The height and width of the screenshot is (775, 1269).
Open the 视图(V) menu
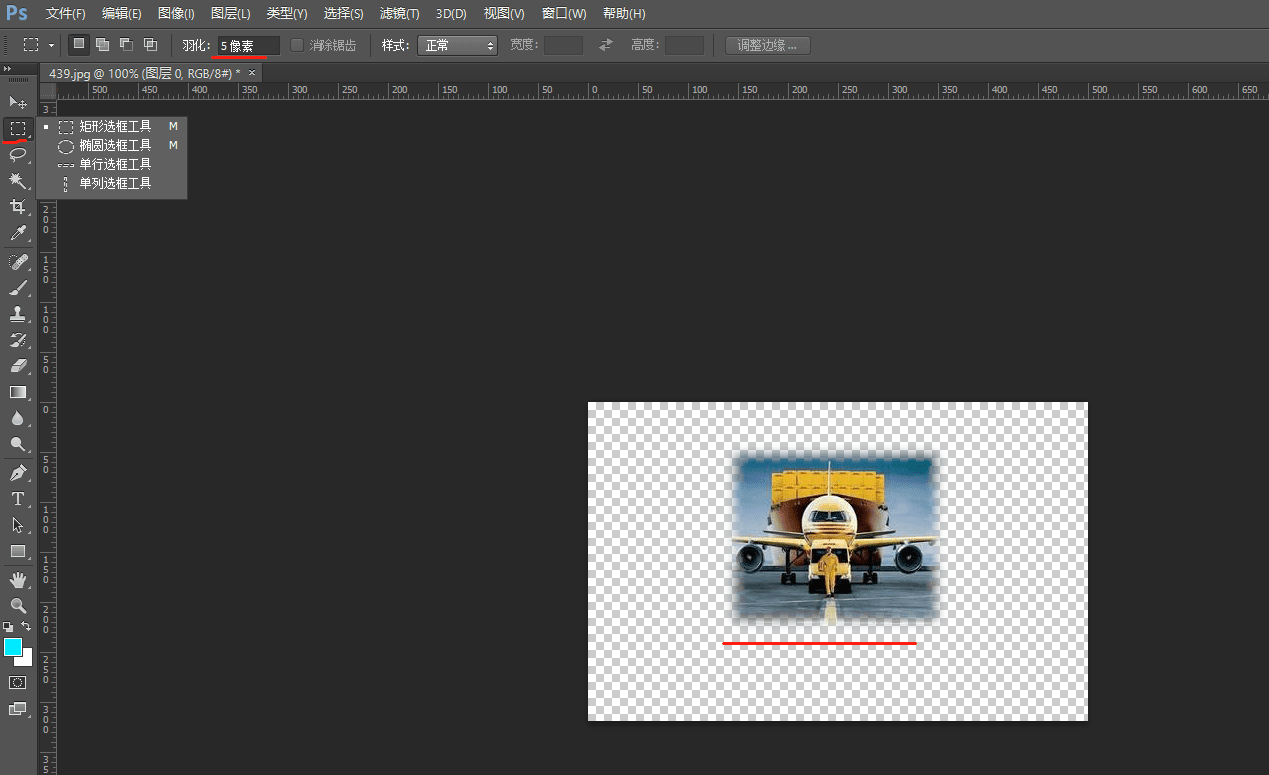(504, 14)
